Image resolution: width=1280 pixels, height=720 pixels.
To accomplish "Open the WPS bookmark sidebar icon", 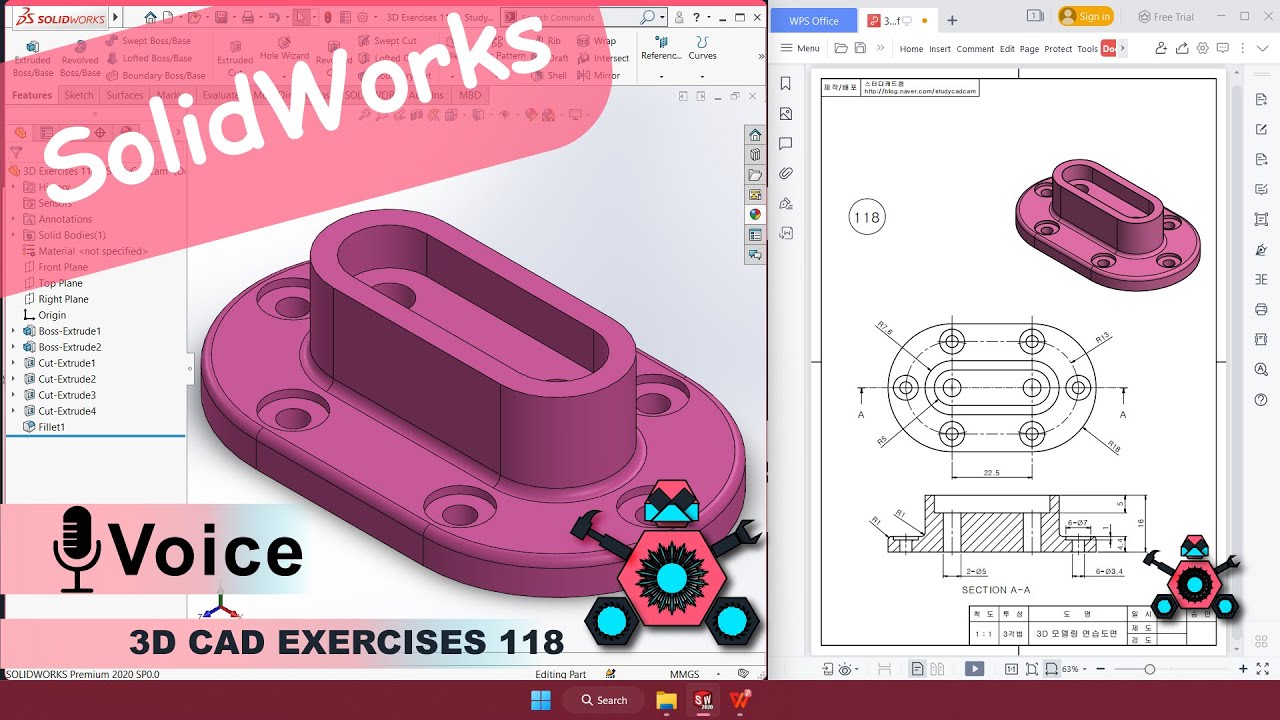I will [786, 84].
